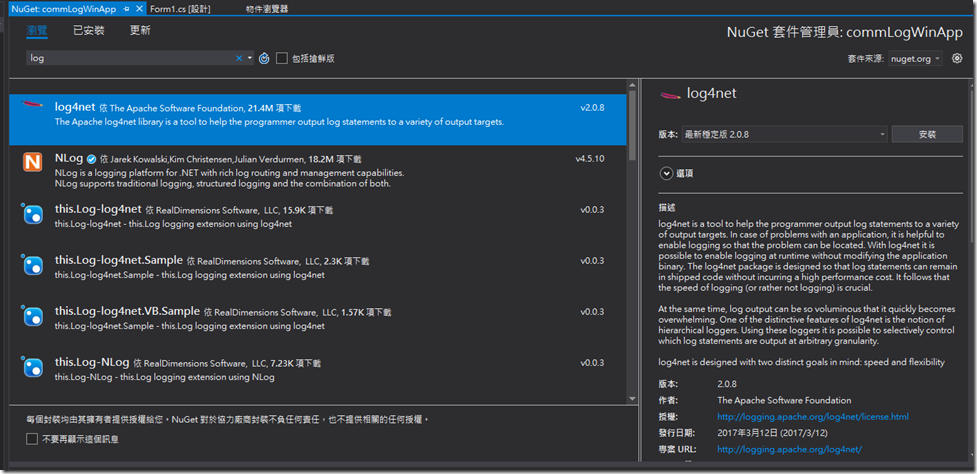The width and height of the screenshot is (977, 474).
Task: Click the v4.5.10 version label of NLog
Action: (x=589, y=159)
